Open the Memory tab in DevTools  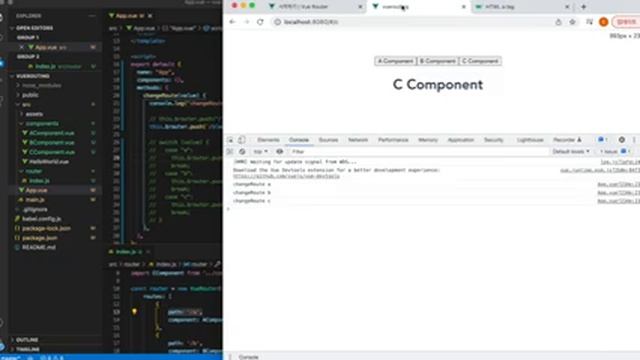(428, 140)
